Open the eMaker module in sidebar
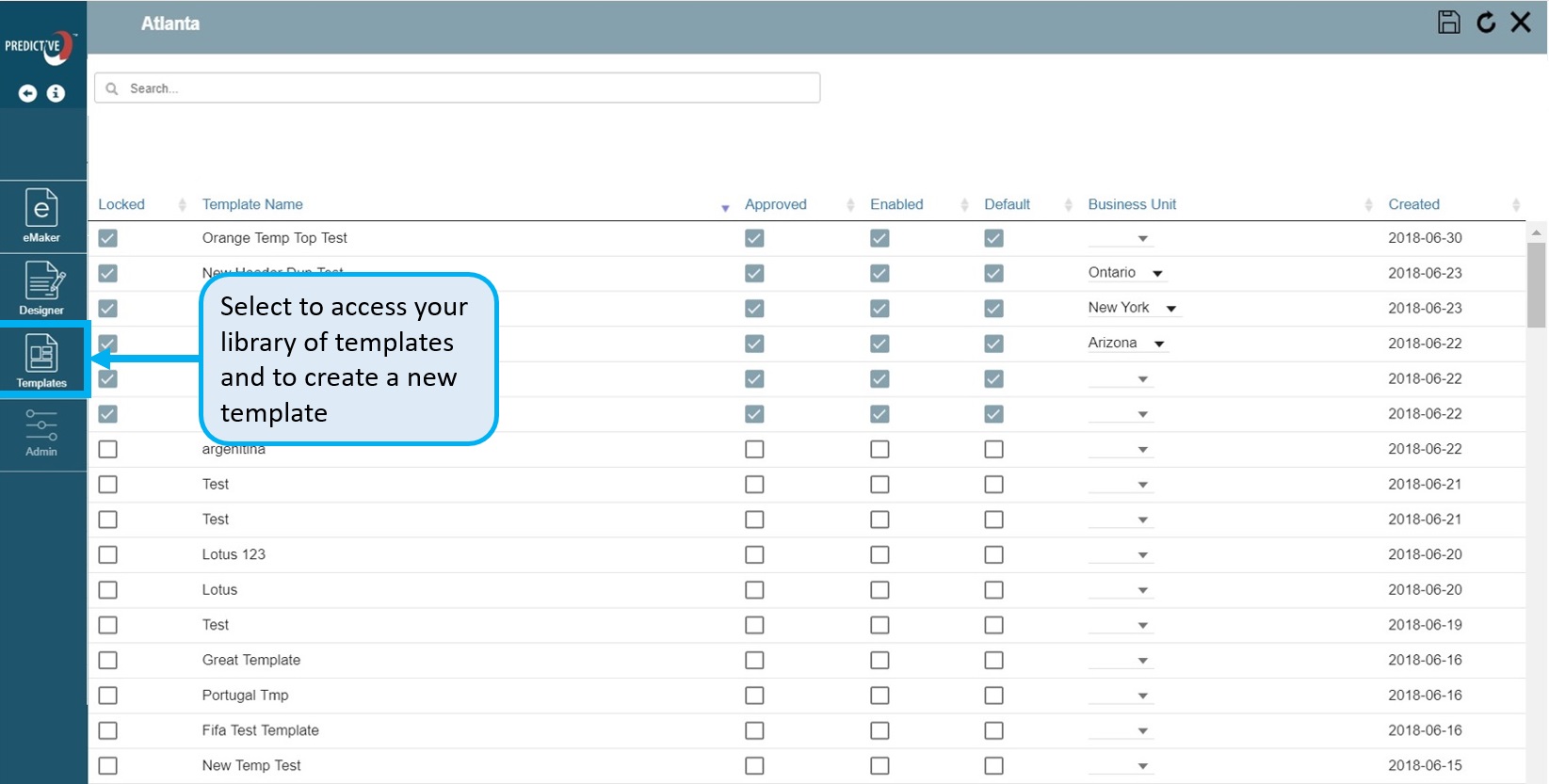Image resolution: width=1549 pixels, height=784 pixels. coord(41,216)
